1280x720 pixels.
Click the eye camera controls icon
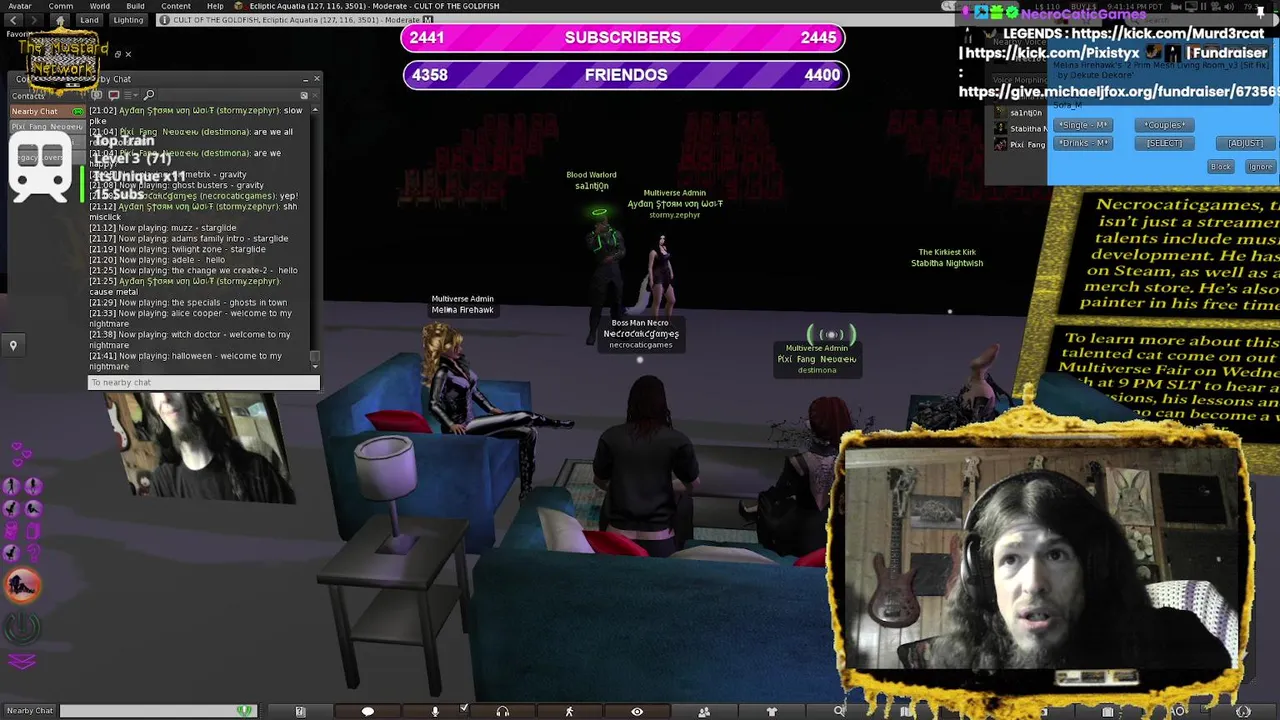click(637, 711)
